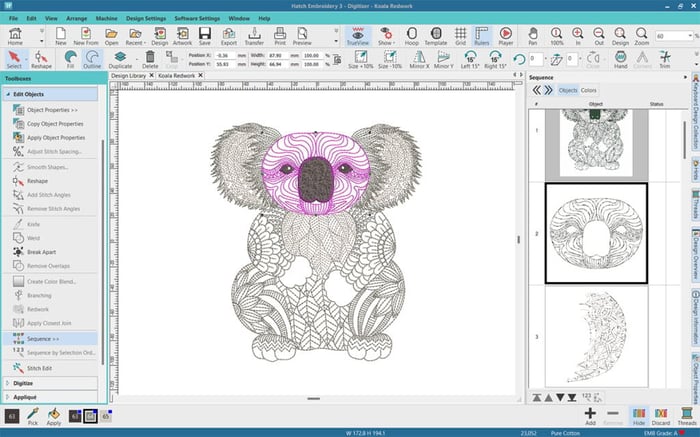Select object 3 thumbnail in Sequence list

(596, 336)
